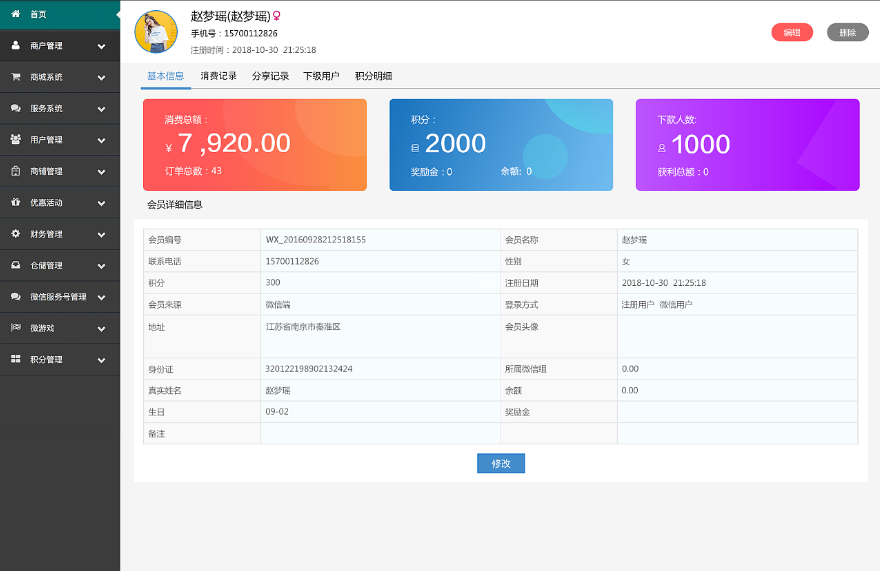Click the 会员详细信息 section heading
The image size is (880, 571).
[175, 204]
